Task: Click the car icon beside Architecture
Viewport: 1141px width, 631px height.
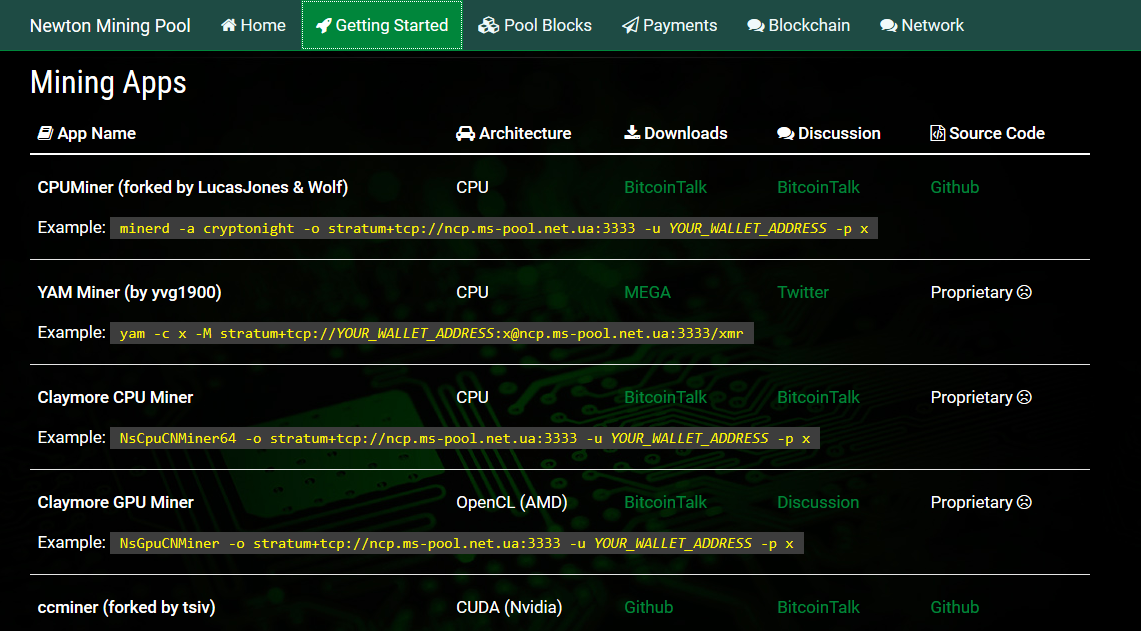Action: click(465, 133)
